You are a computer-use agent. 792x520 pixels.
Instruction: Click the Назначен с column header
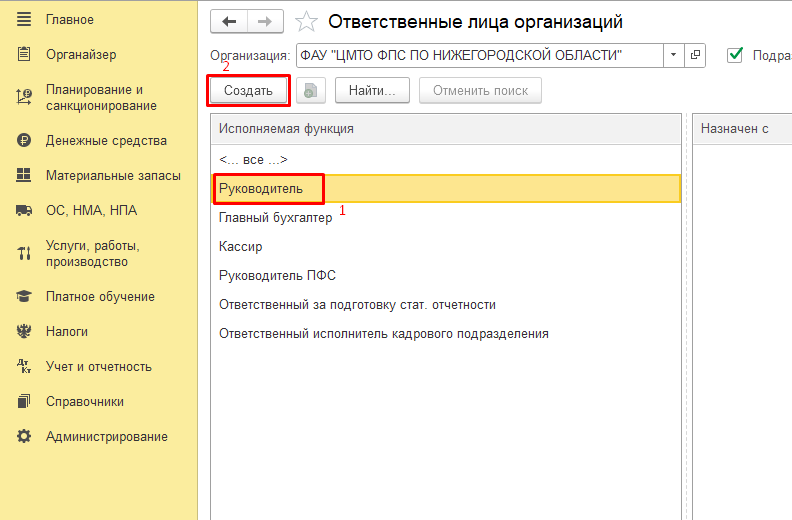coord(742,129)
